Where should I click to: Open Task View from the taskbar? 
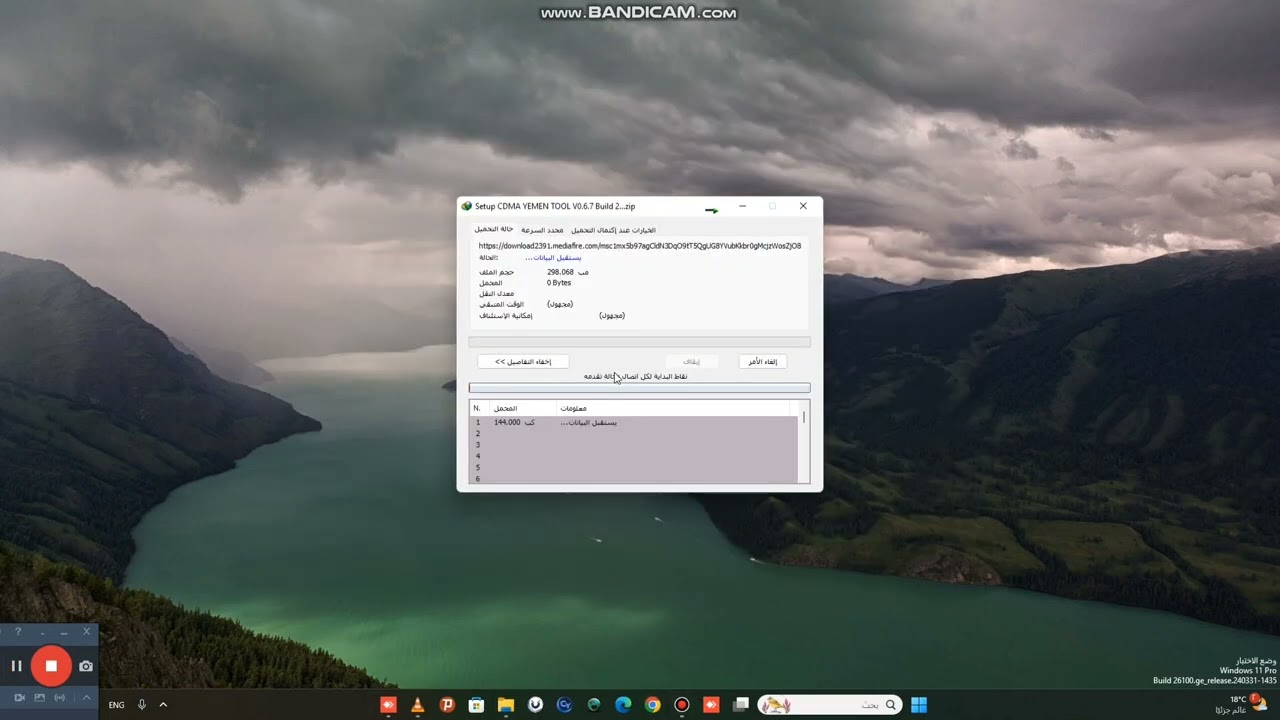[741, 705]
